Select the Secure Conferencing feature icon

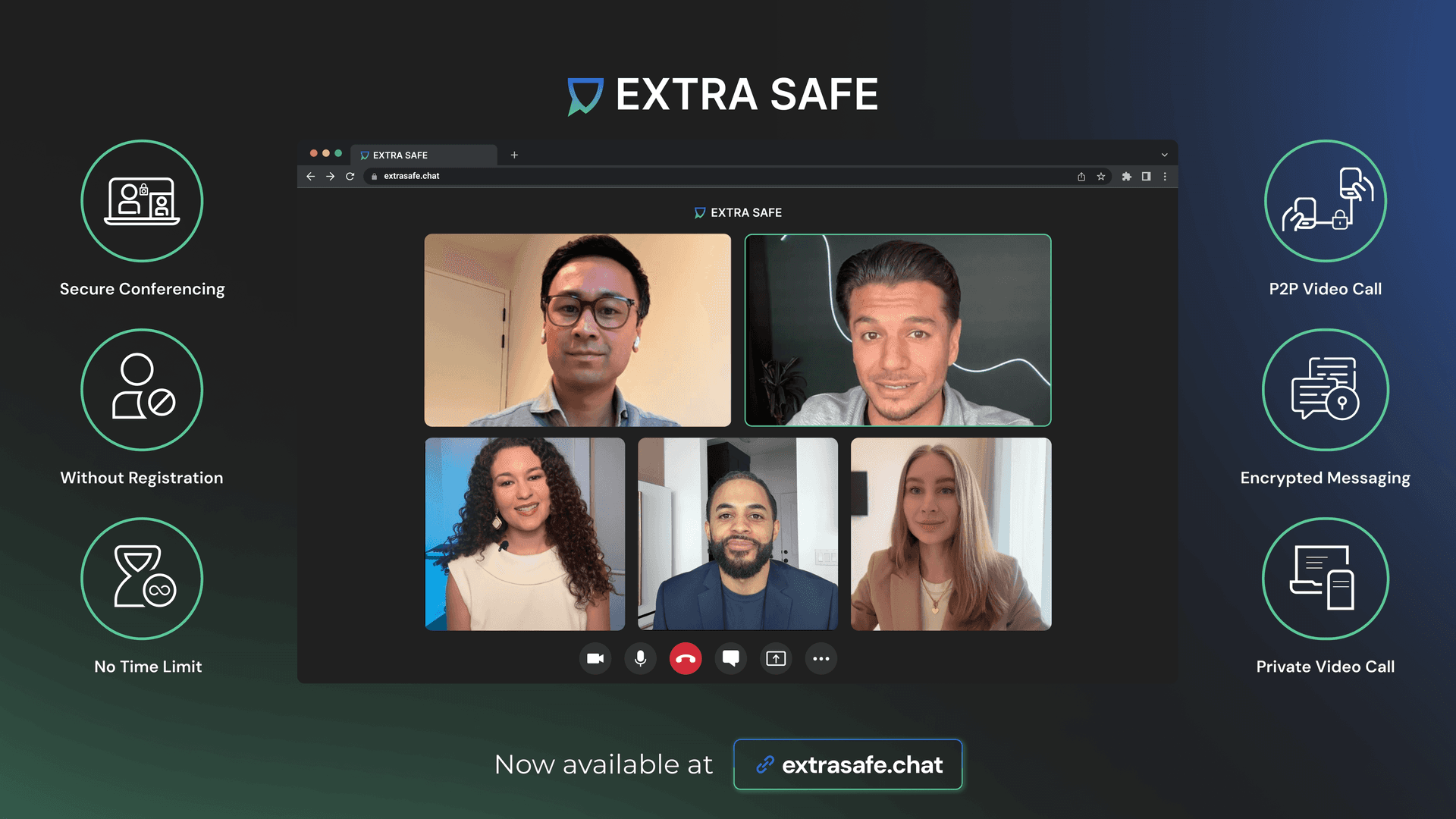[x=142, y=200]
